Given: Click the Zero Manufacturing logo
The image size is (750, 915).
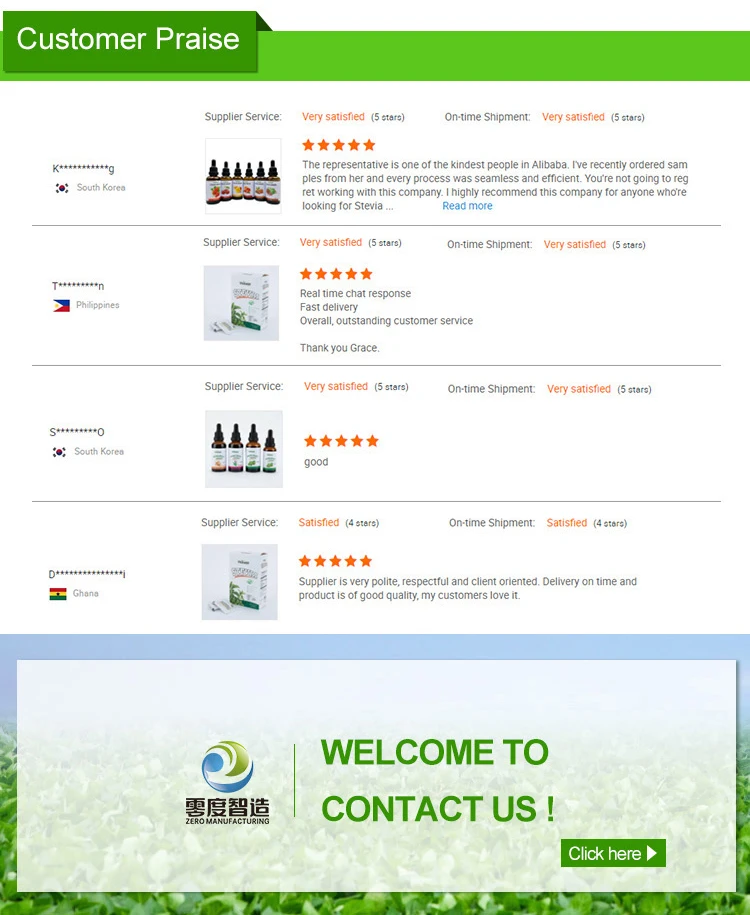Looking at the screenshot, I should (228, 782).
